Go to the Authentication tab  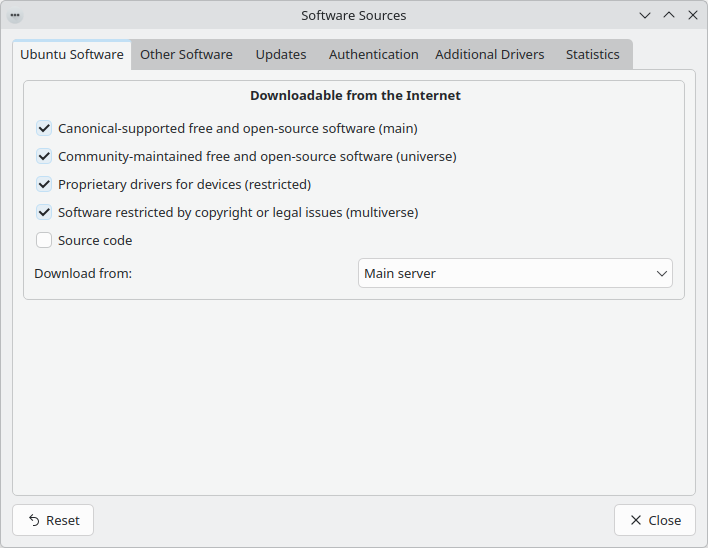click(373, 55)
